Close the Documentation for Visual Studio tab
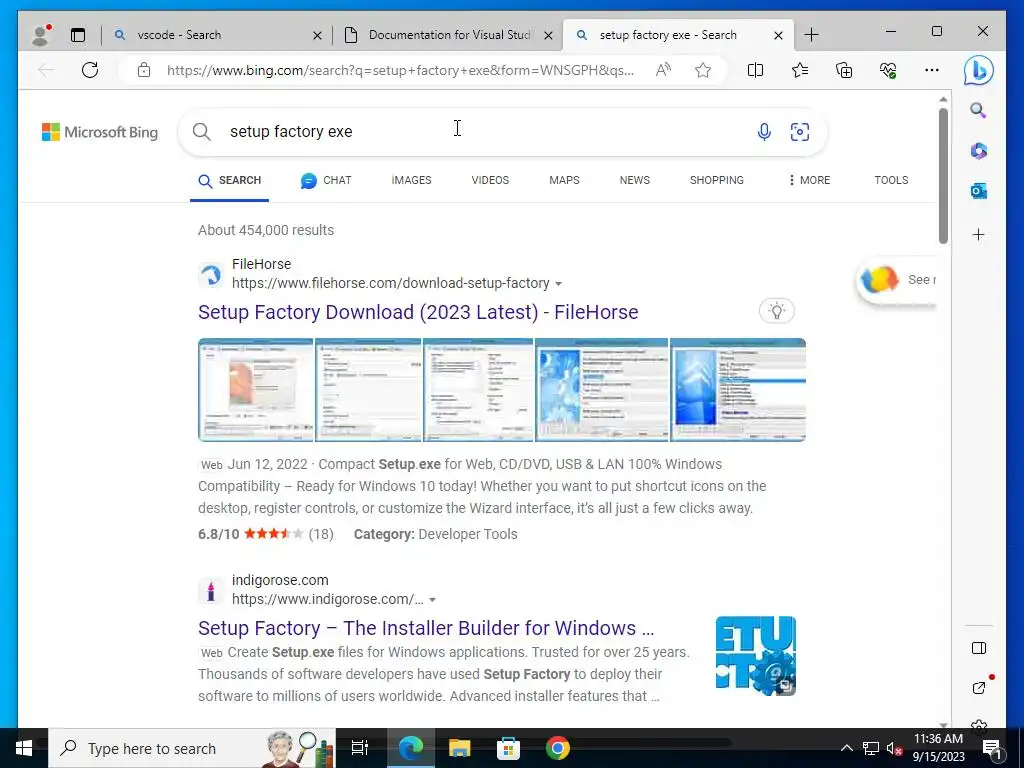The width and height of the screenshot is (1024, 768). pos(549,35)
